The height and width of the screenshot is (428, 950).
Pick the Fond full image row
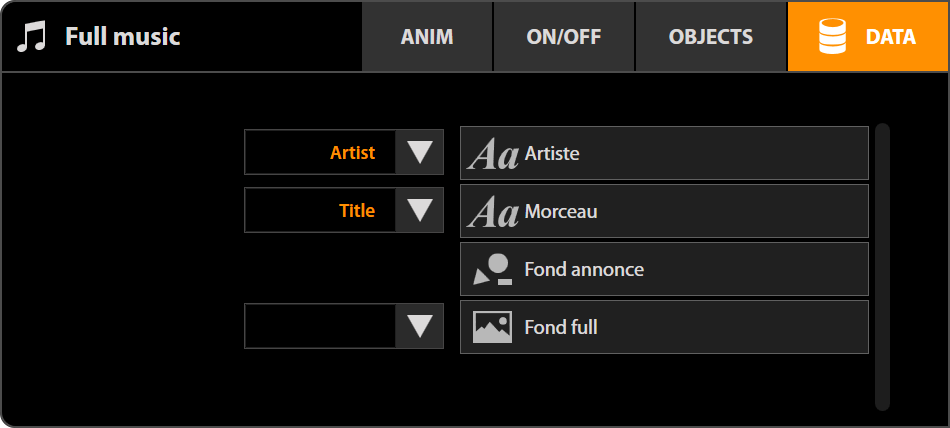point(690,327)
